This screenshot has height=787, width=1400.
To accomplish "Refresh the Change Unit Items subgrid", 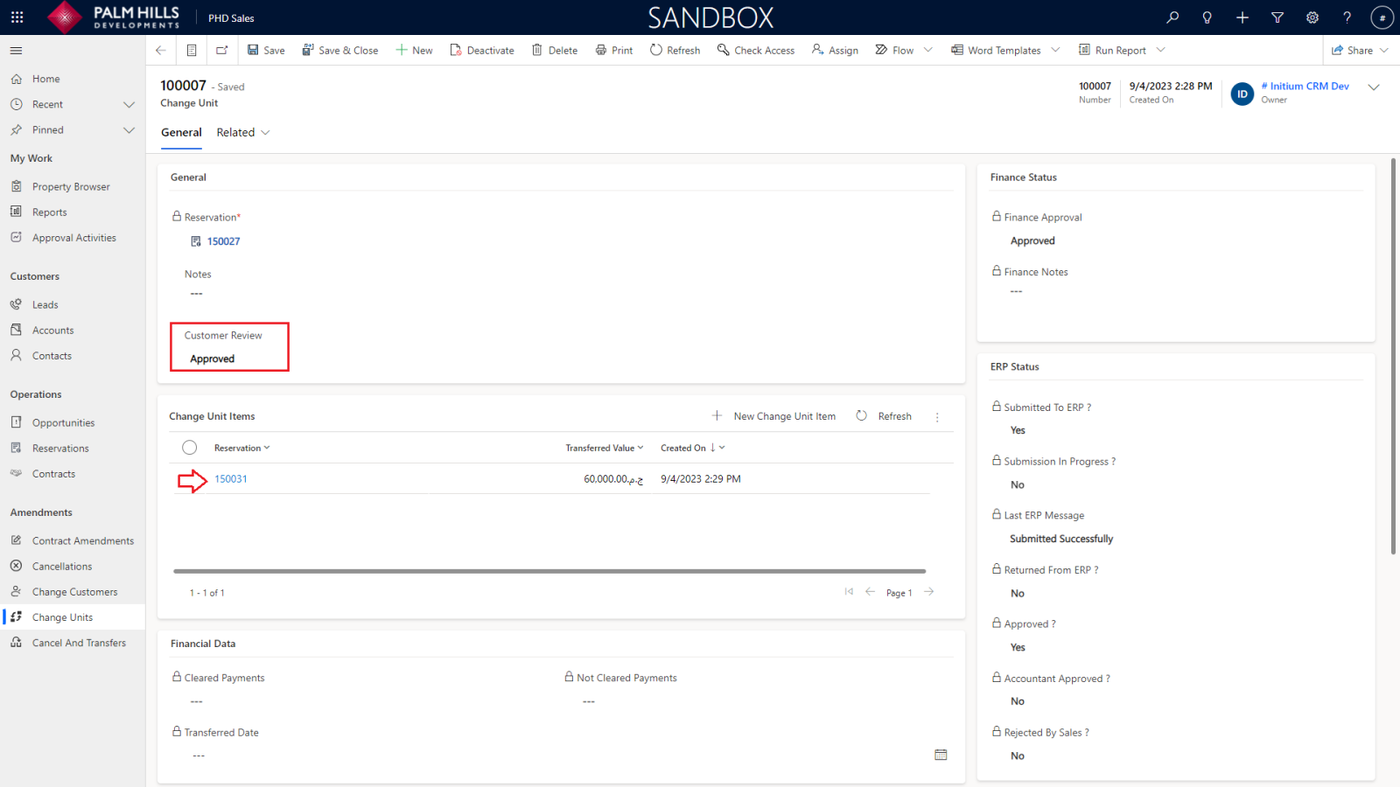I will click(883, 416).
